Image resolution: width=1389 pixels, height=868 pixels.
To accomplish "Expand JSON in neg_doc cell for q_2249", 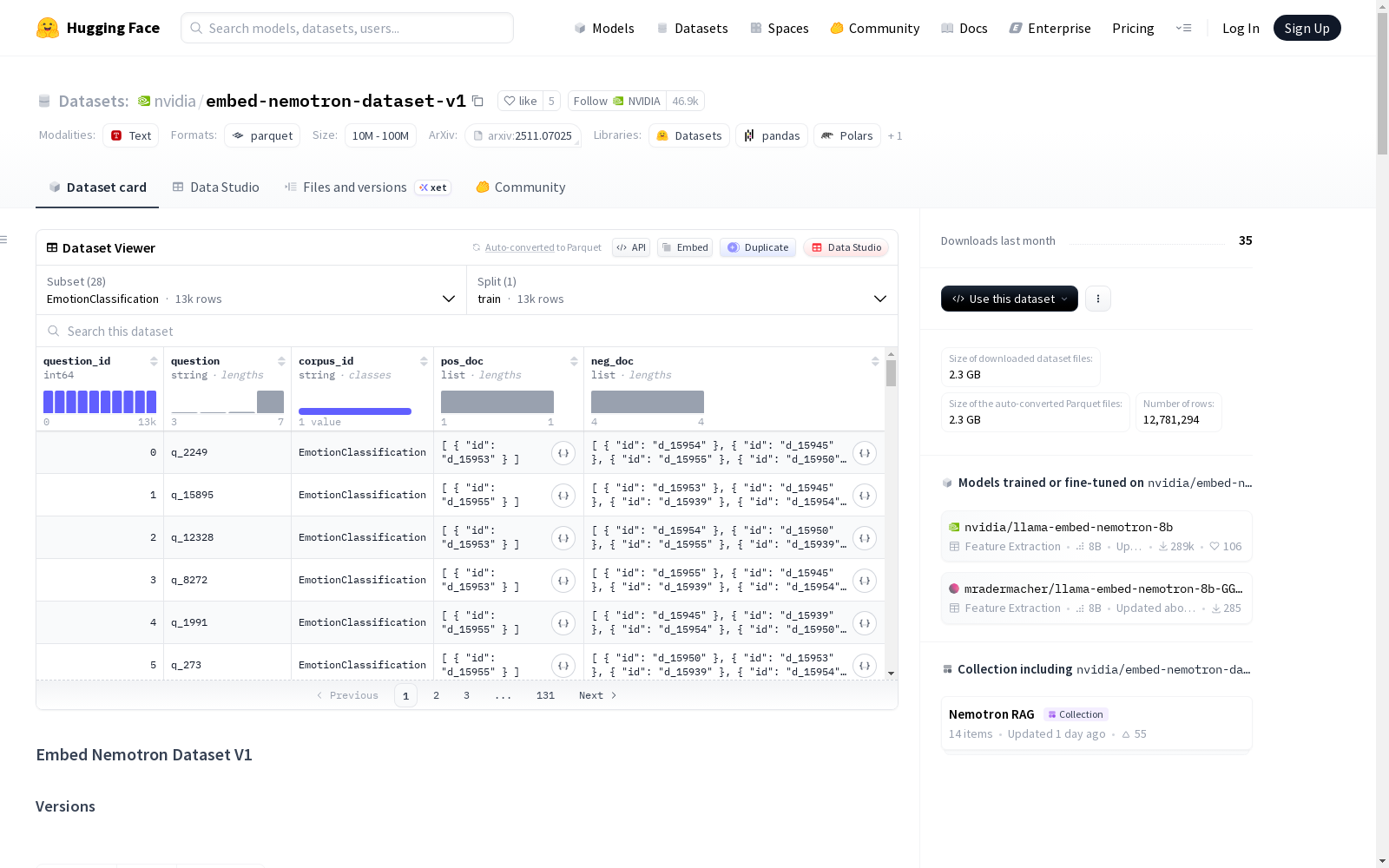I will (x=865, y=452).
